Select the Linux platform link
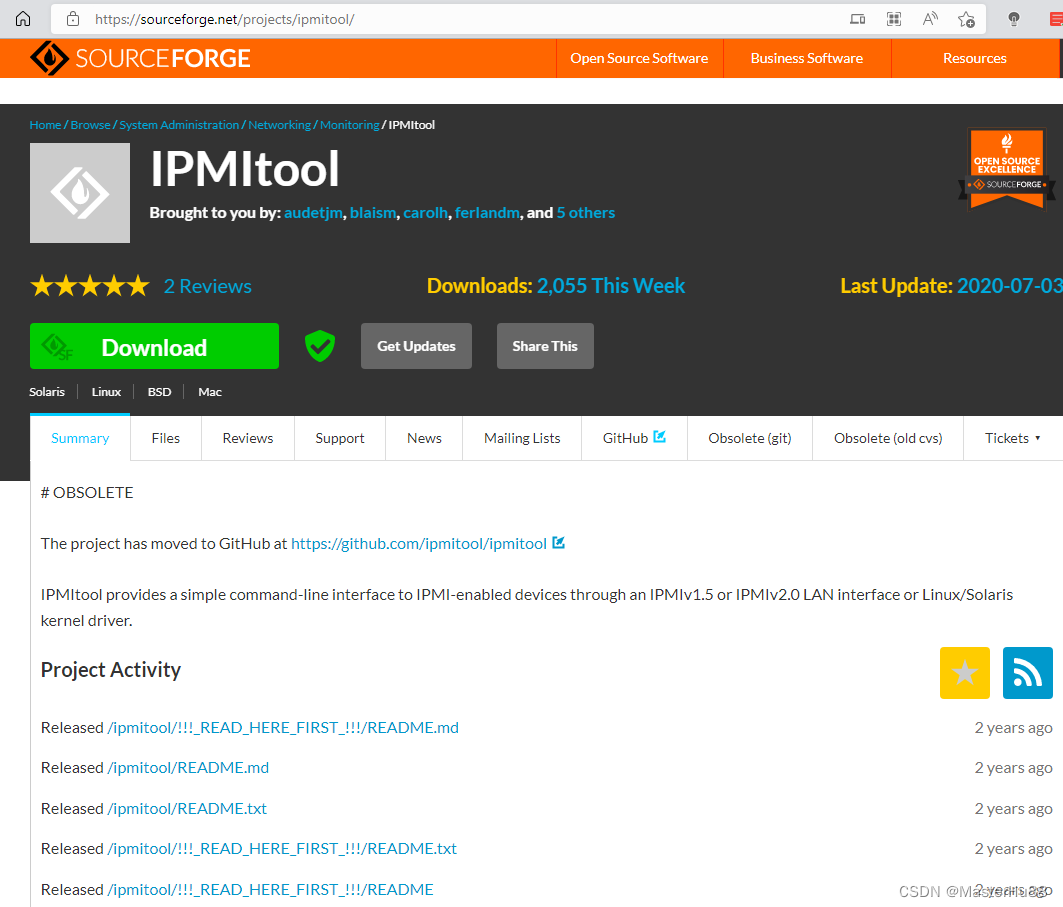The image size is (1063, 907). point(106,392)
